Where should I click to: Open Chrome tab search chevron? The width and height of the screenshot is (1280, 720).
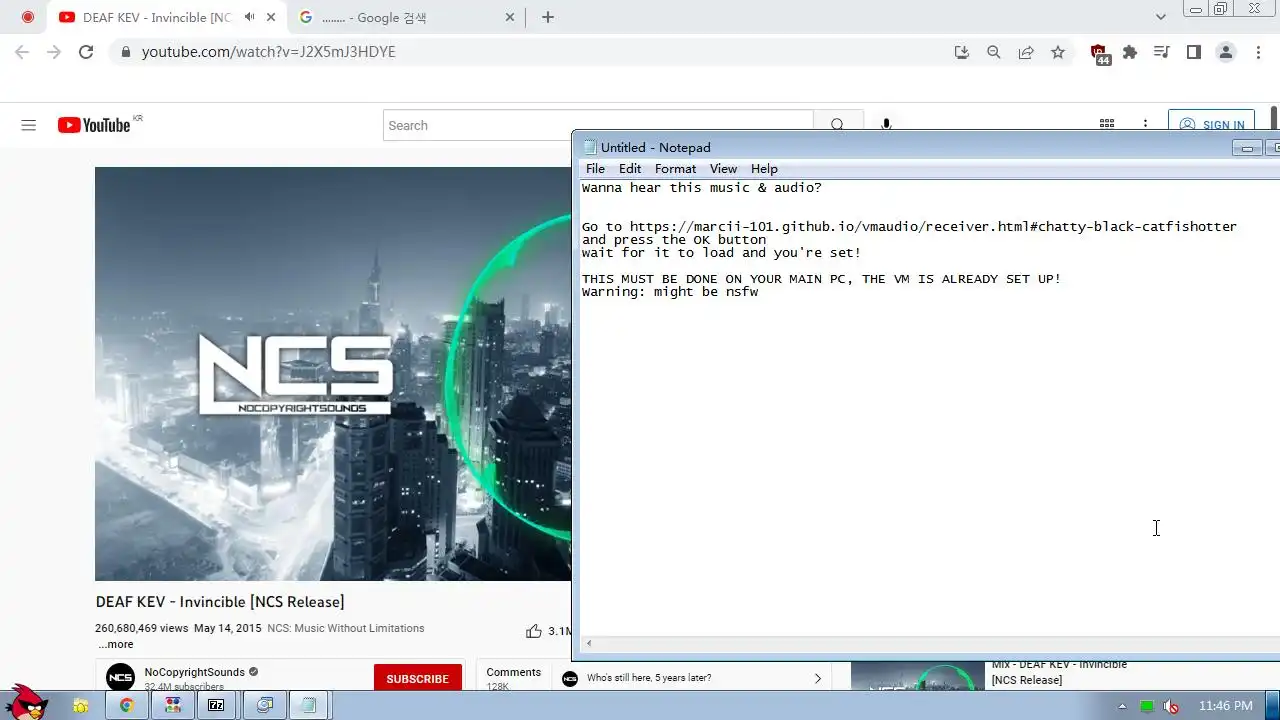(1160, 17)
